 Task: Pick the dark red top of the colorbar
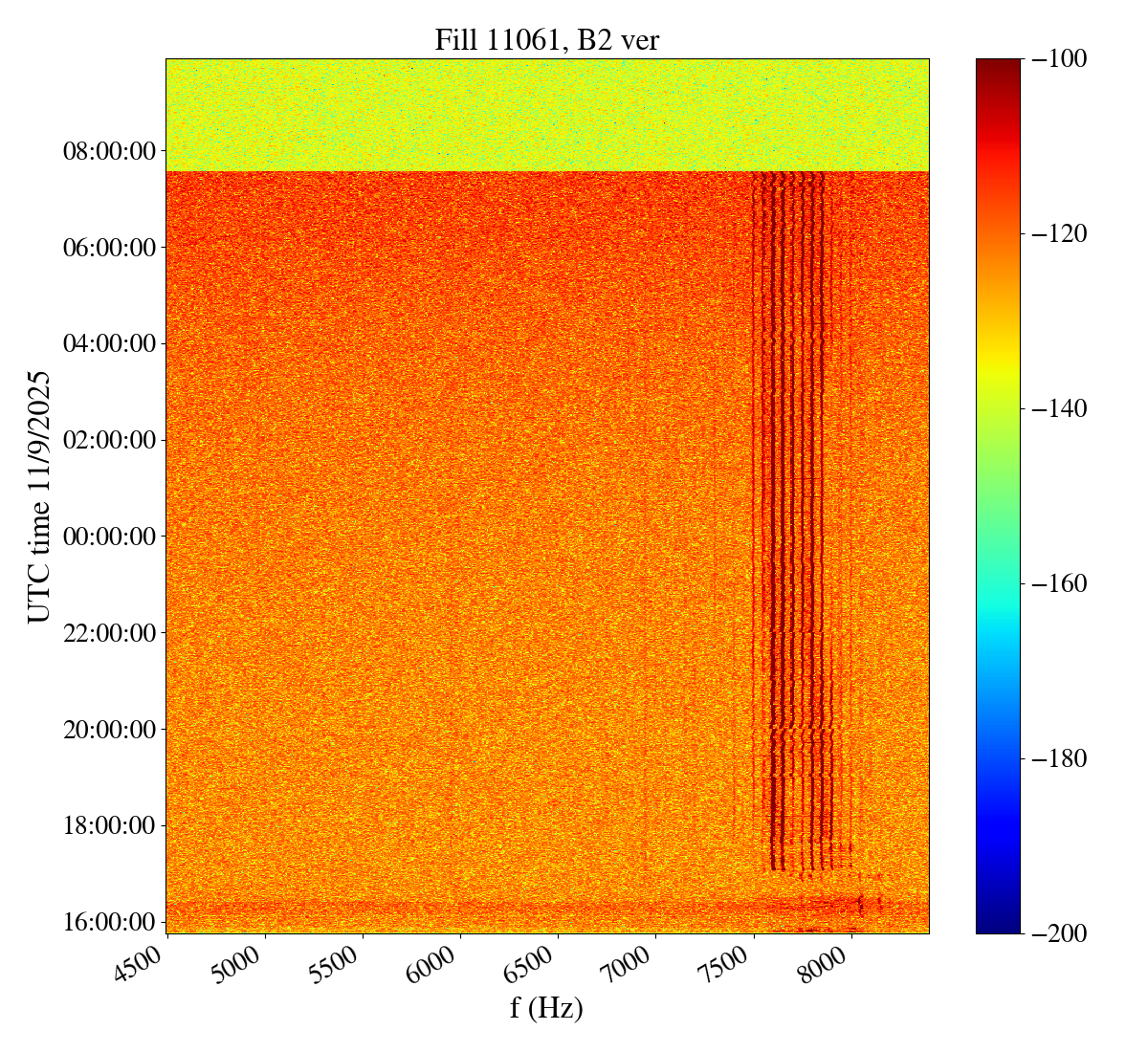click(998, 67)
